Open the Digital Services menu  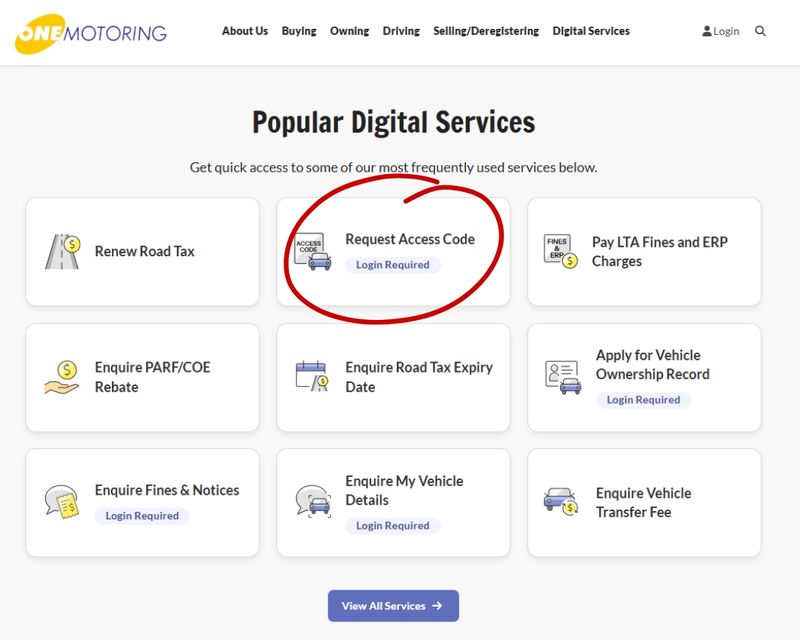click(x=591, y=31)
